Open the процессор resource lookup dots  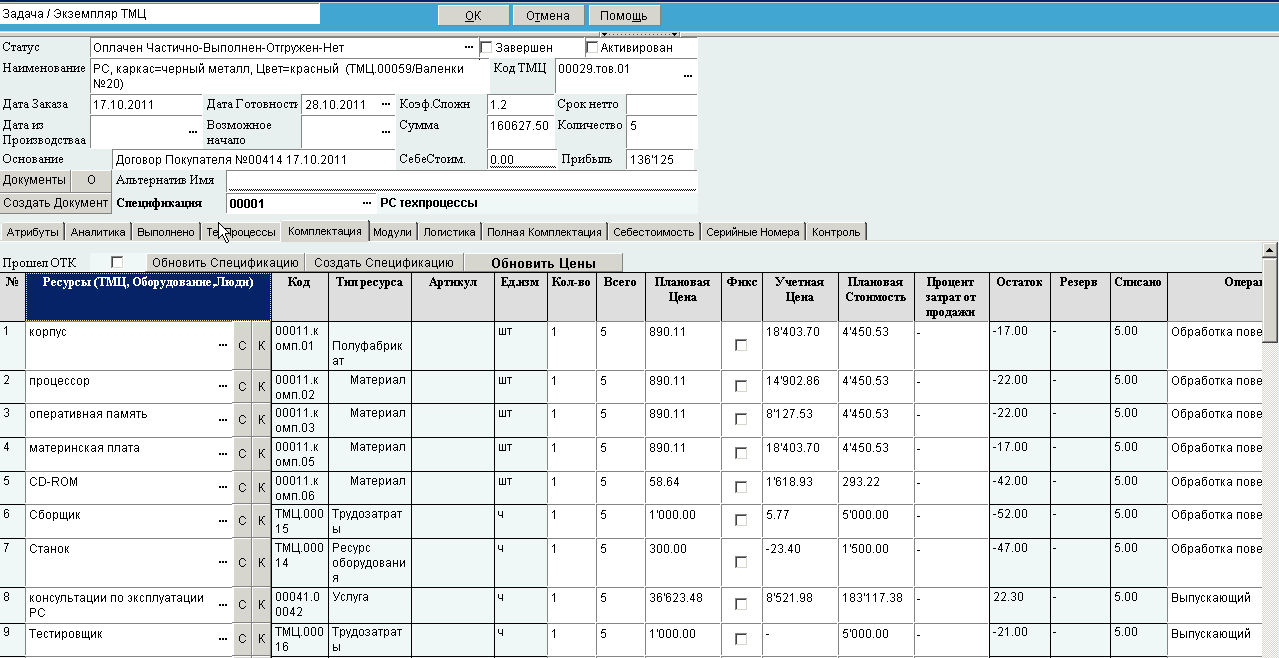point(223,386)
